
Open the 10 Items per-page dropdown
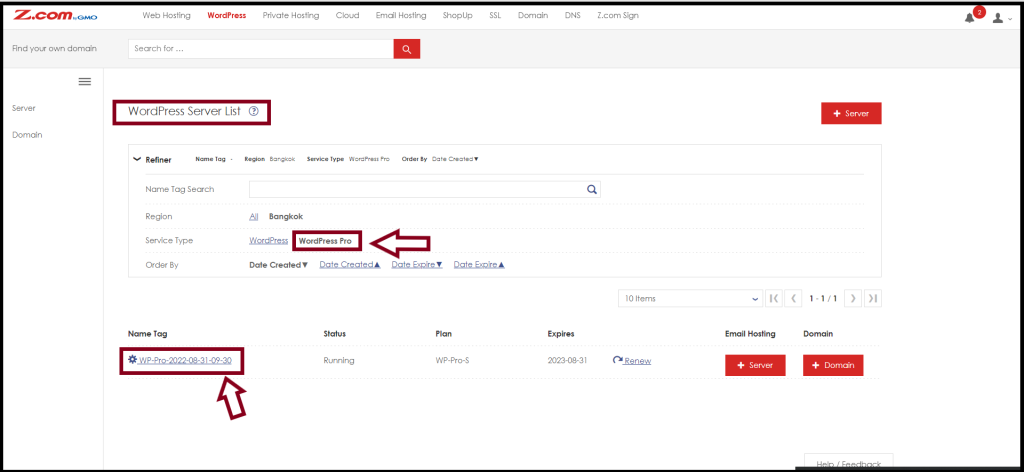(690, 298)
